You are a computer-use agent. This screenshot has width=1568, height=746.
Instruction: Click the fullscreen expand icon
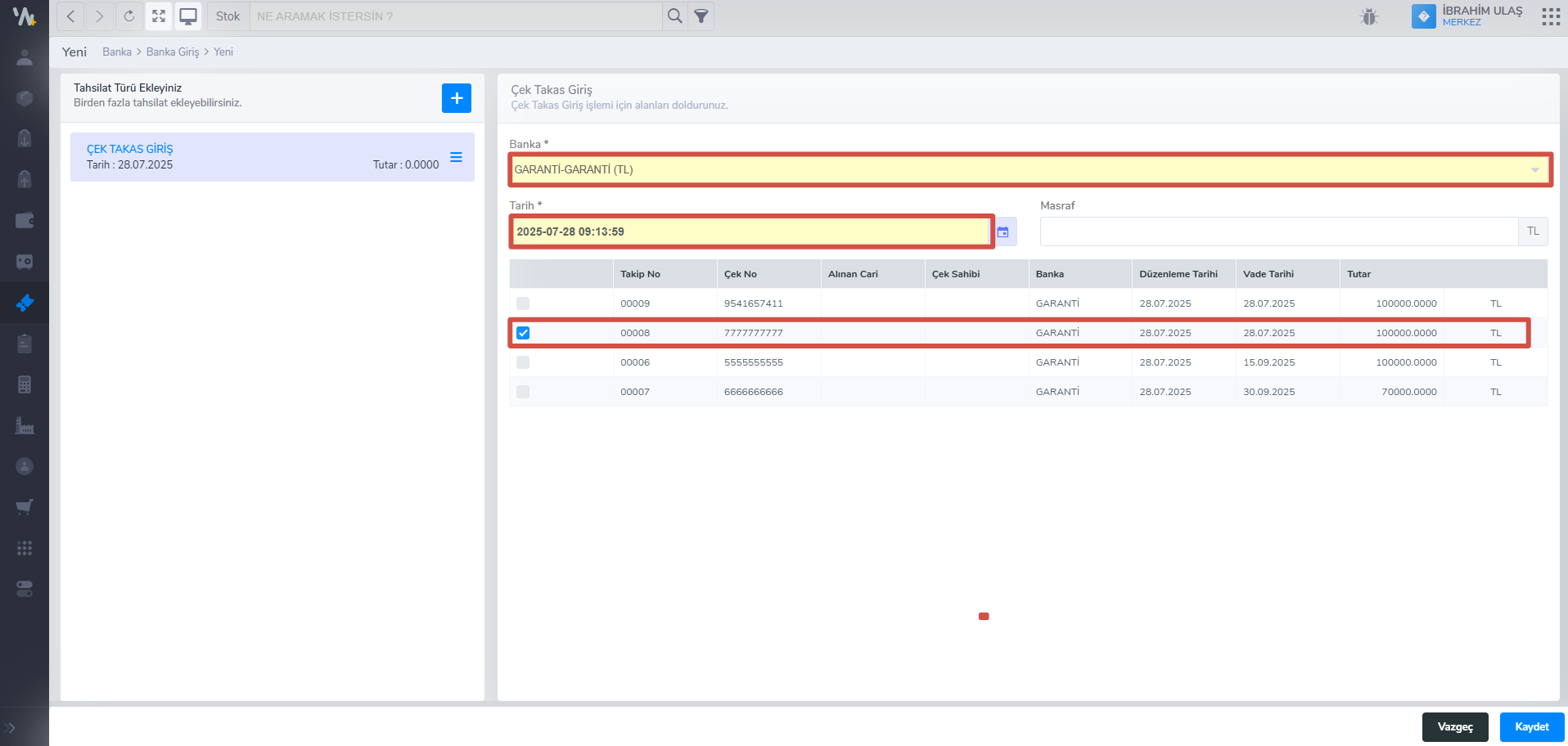coord(159,16)
